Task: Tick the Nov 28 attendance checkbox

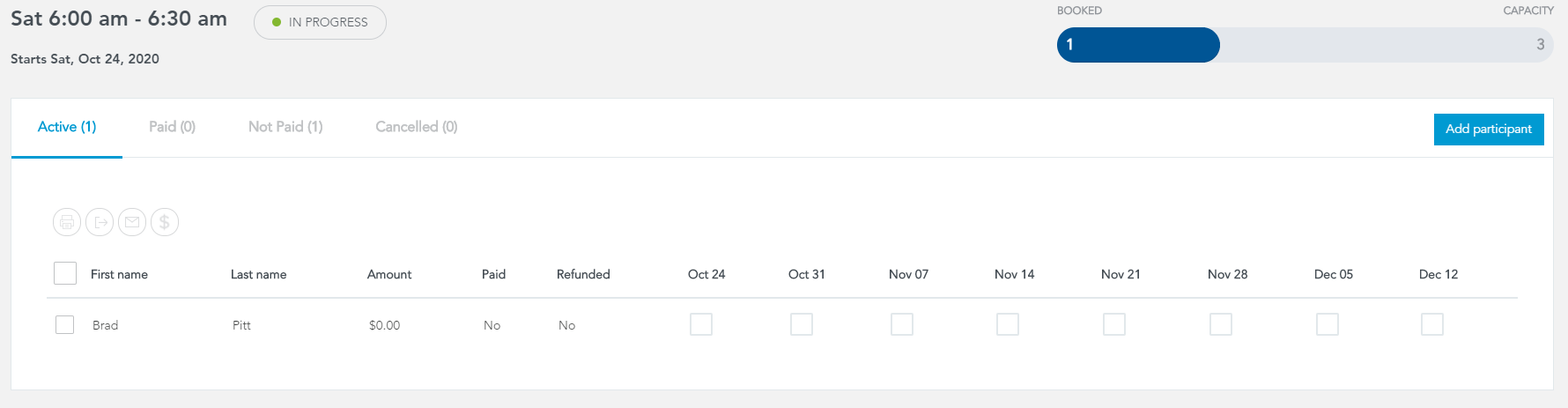Action: pos(1221,324)
